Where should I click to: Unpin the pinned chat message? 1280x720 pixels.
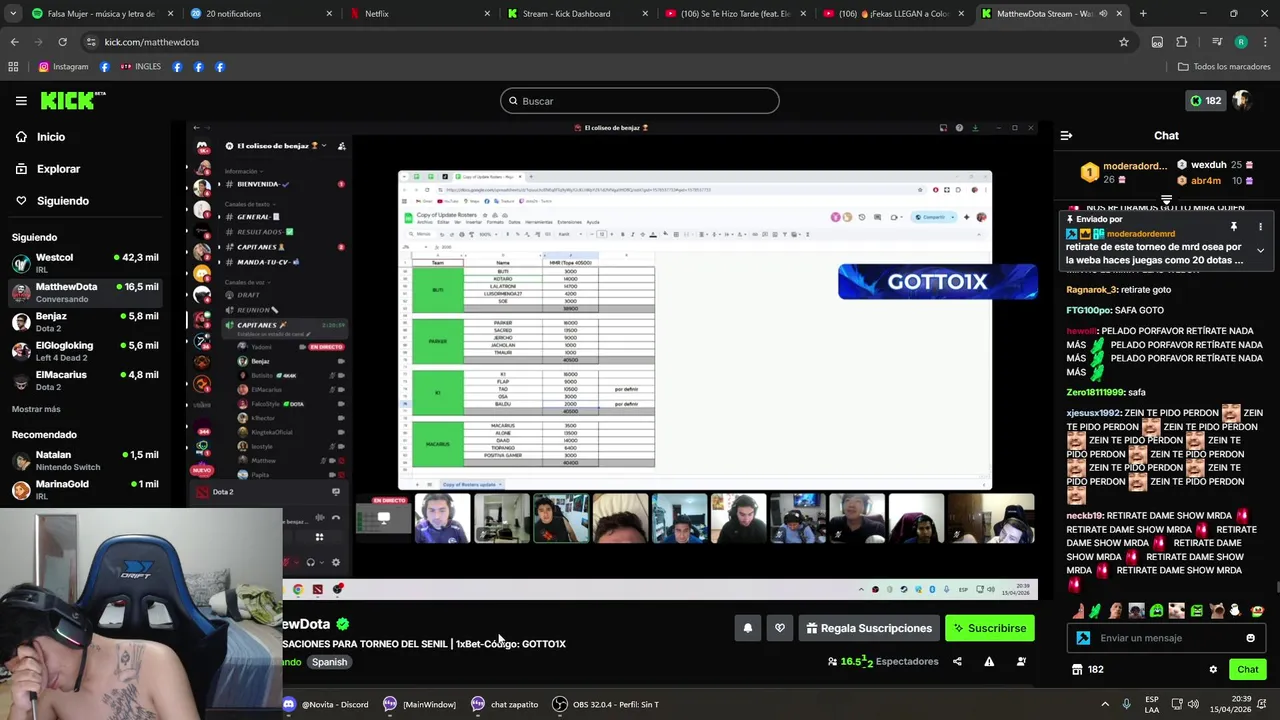point(1234,227)
